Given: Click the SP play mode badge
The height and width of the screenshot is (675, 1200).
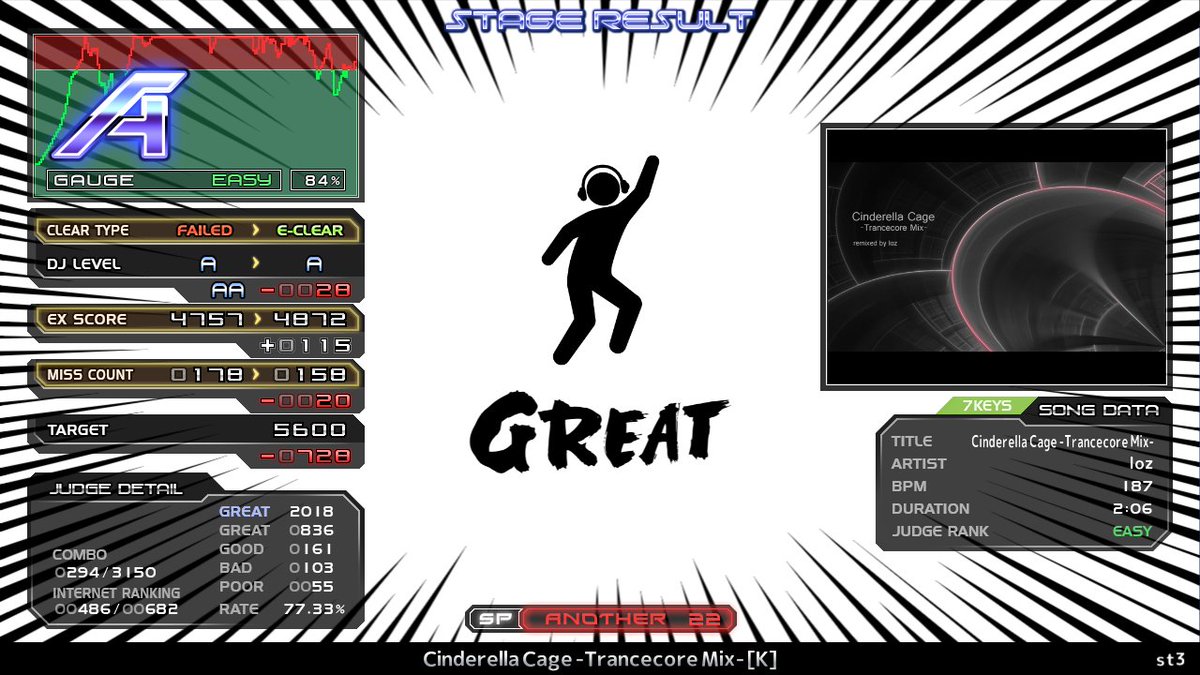Looking at the screenshot, I should [x=493, y=619].
